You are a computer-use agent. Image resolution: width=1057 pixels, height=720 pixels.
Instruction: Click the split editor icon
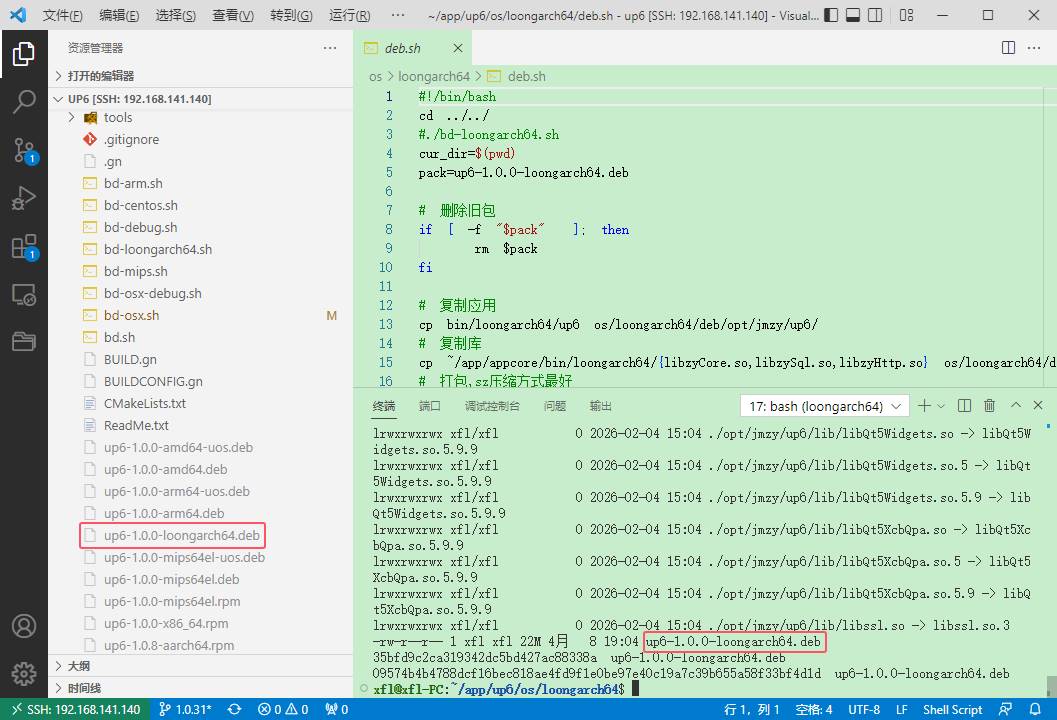pyautogui.click(x=1009, y=48)
